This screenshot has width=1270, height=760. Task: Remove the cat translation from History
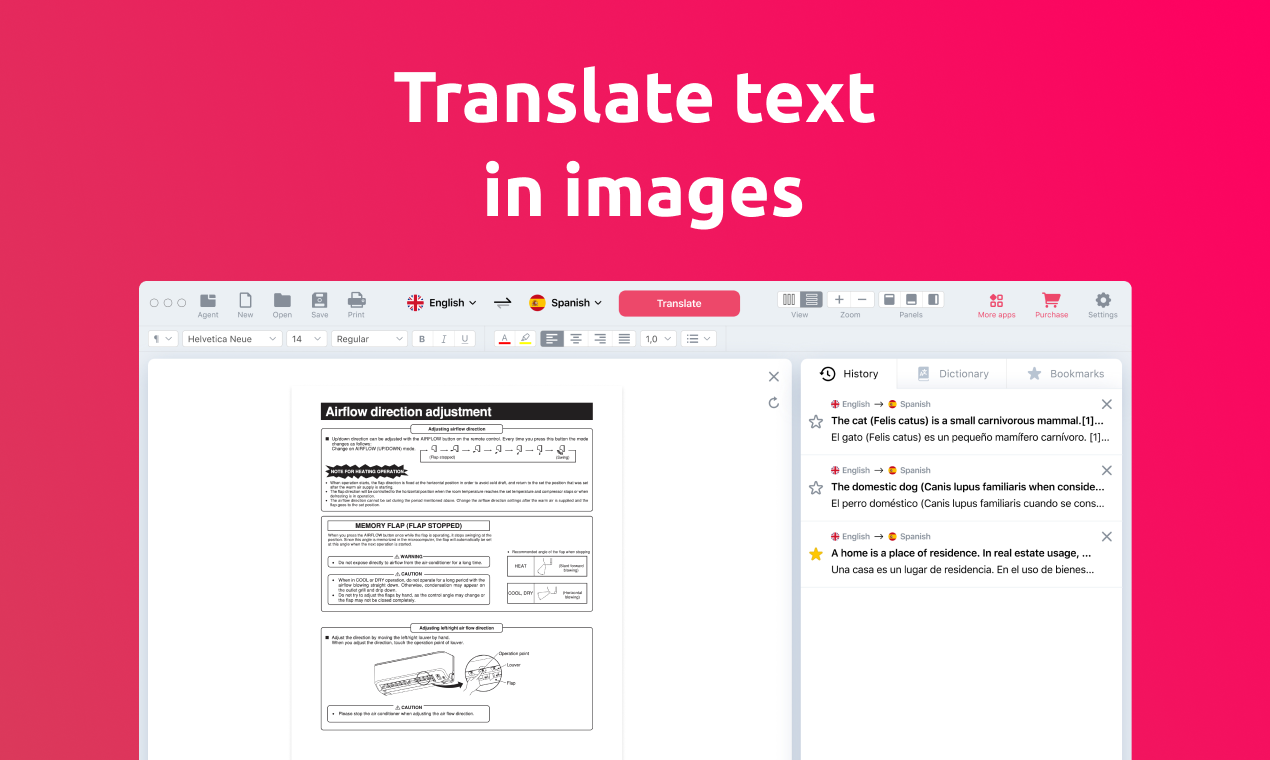(1106, 404)
